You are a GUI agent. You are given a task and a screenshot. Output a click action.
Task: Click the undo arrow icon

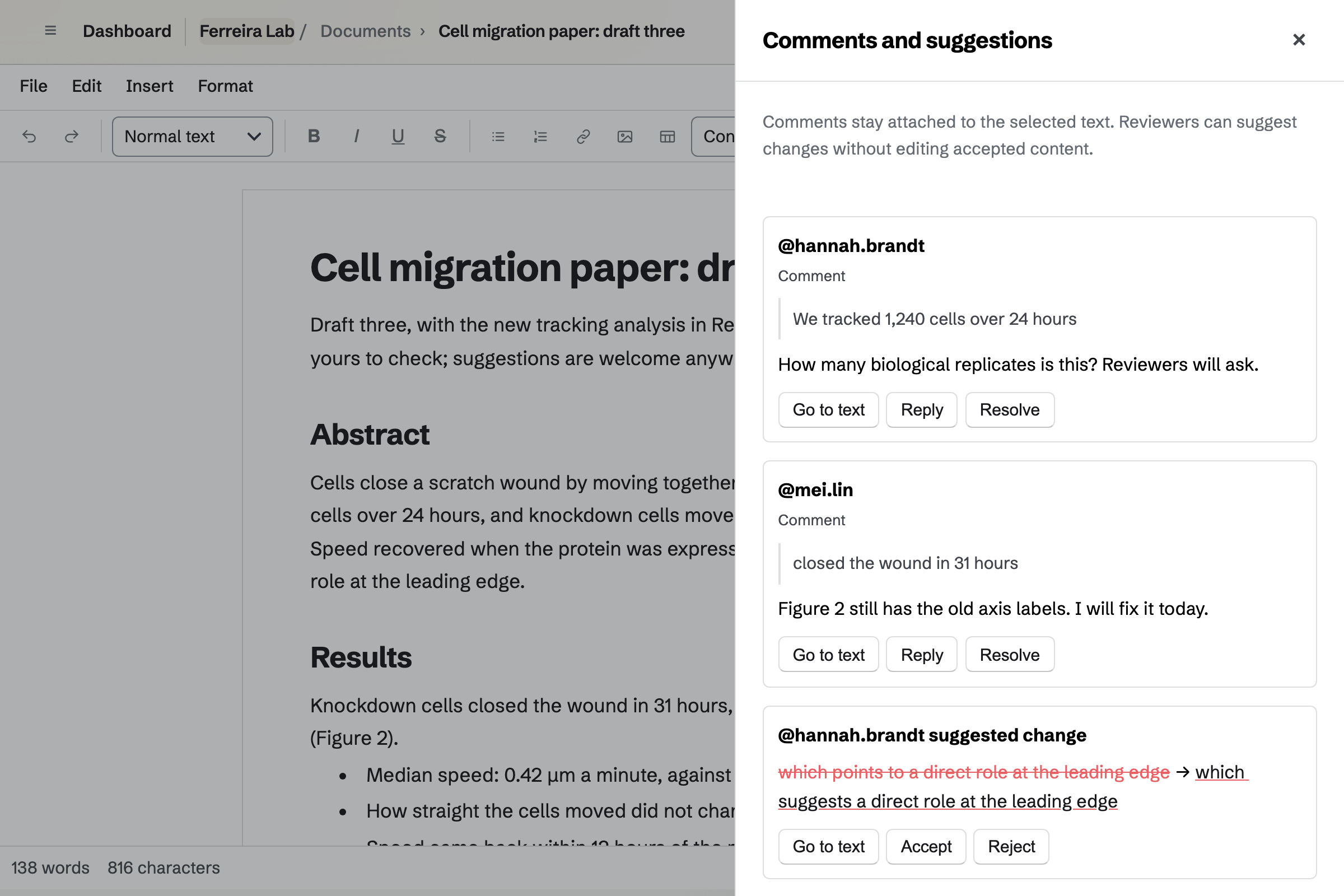pos(29,137)
